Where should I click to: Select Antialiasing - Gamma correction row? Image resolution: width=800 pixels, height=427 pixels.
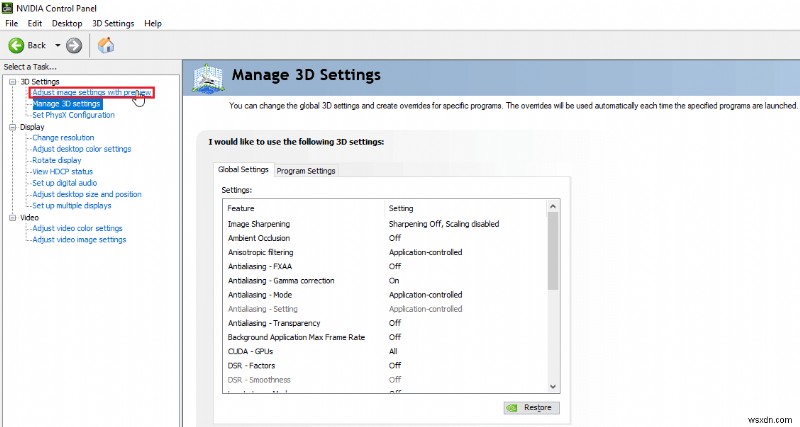pyautogui.click(x=385, y=281)
